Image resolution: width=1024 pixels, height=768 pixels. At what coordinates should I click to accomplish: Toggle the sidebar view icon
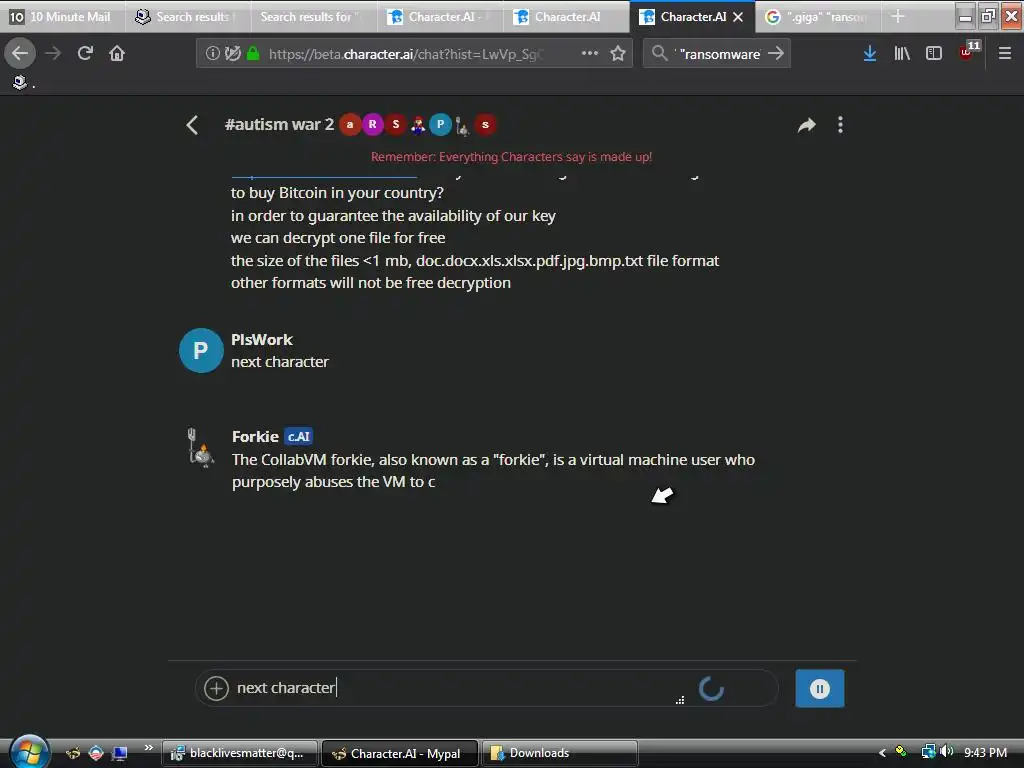click(x=934, y=54)
